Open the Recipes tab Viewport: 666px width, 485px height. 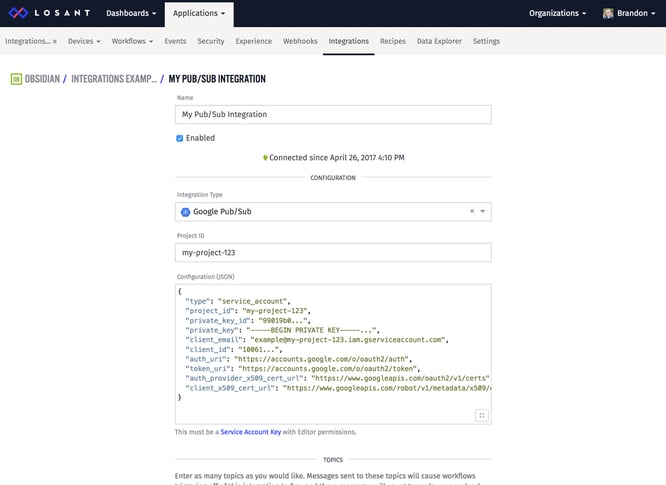pyautogui.click(x=392, y=41)
